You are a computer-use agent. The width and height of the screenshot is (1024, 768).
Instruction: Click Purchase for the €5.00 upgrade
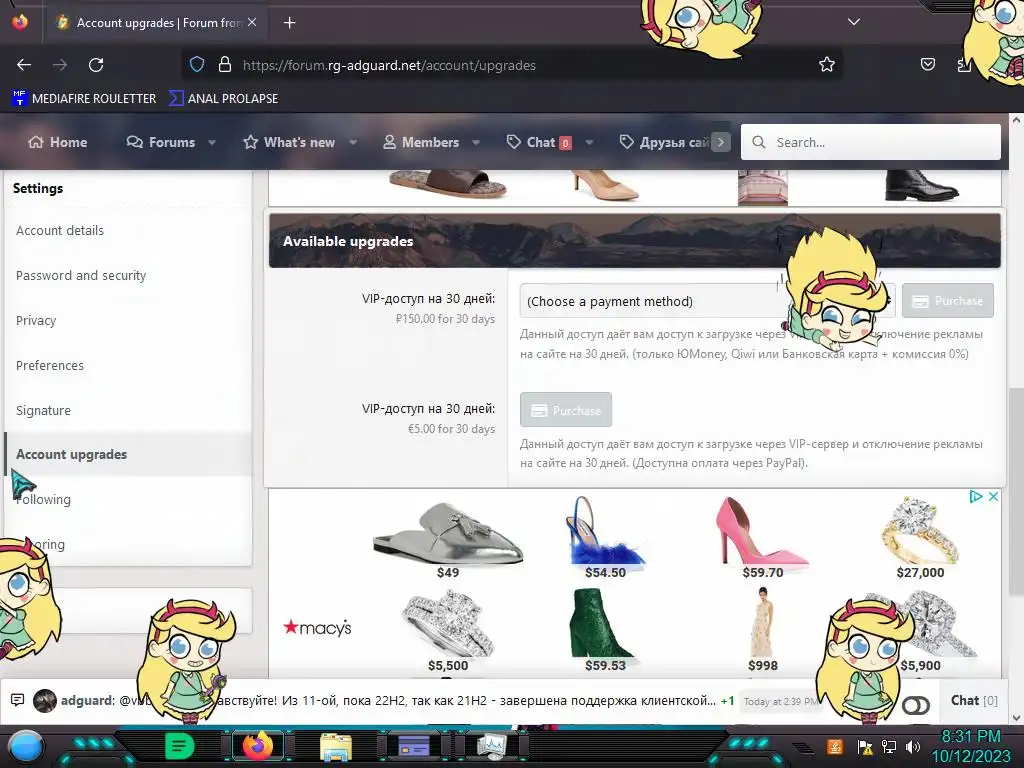tap(566, 410)
